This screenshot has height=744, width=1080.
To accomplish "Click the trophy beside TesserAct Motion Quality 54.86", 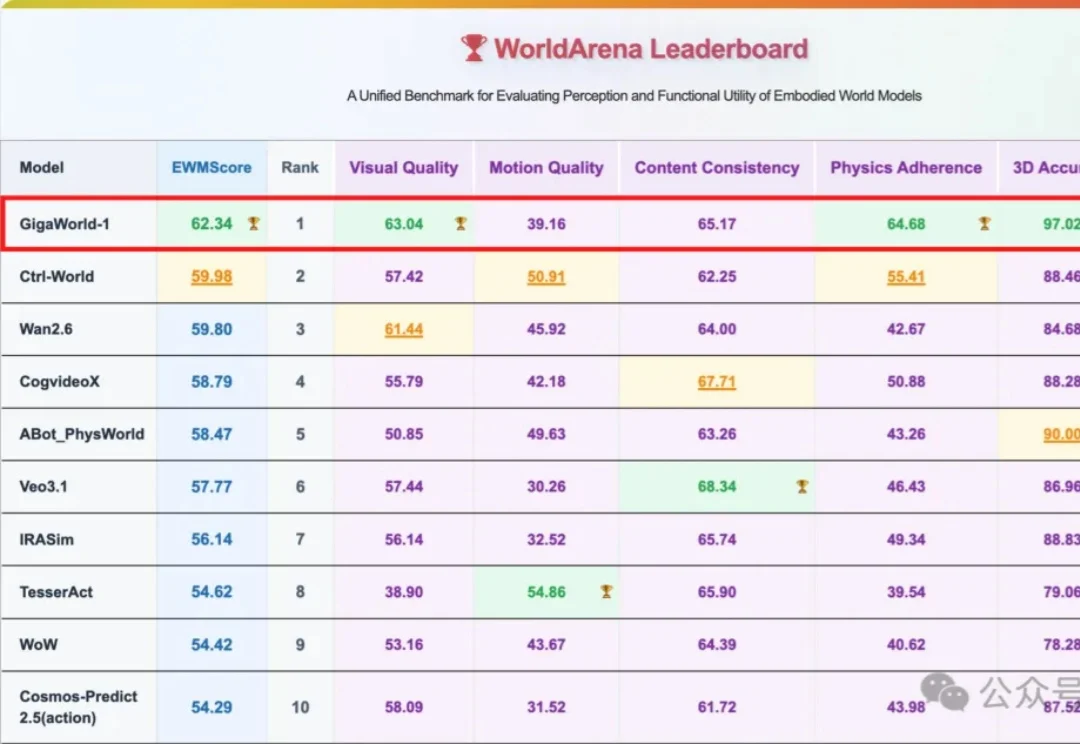I will [x=606, y=592].
